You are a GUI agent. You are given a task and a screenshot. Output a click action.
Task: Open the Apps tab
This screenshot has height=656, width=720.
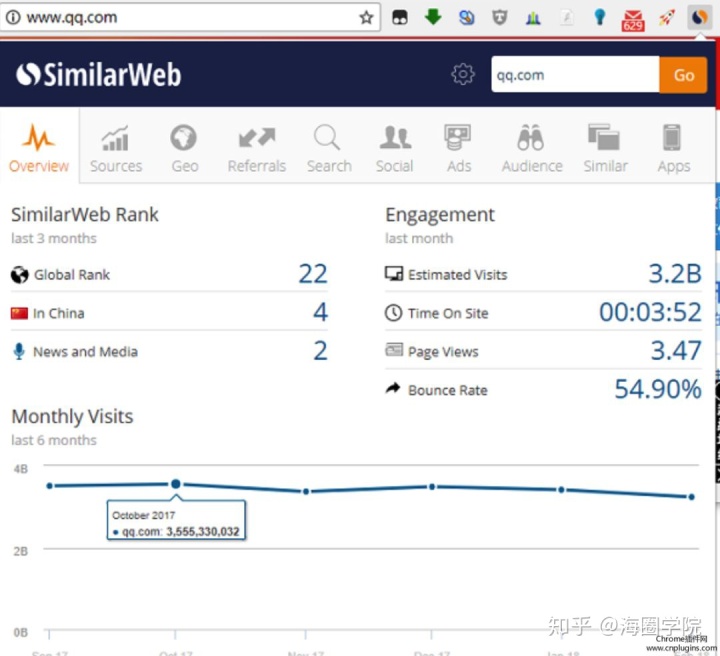[x=673, y=148]
